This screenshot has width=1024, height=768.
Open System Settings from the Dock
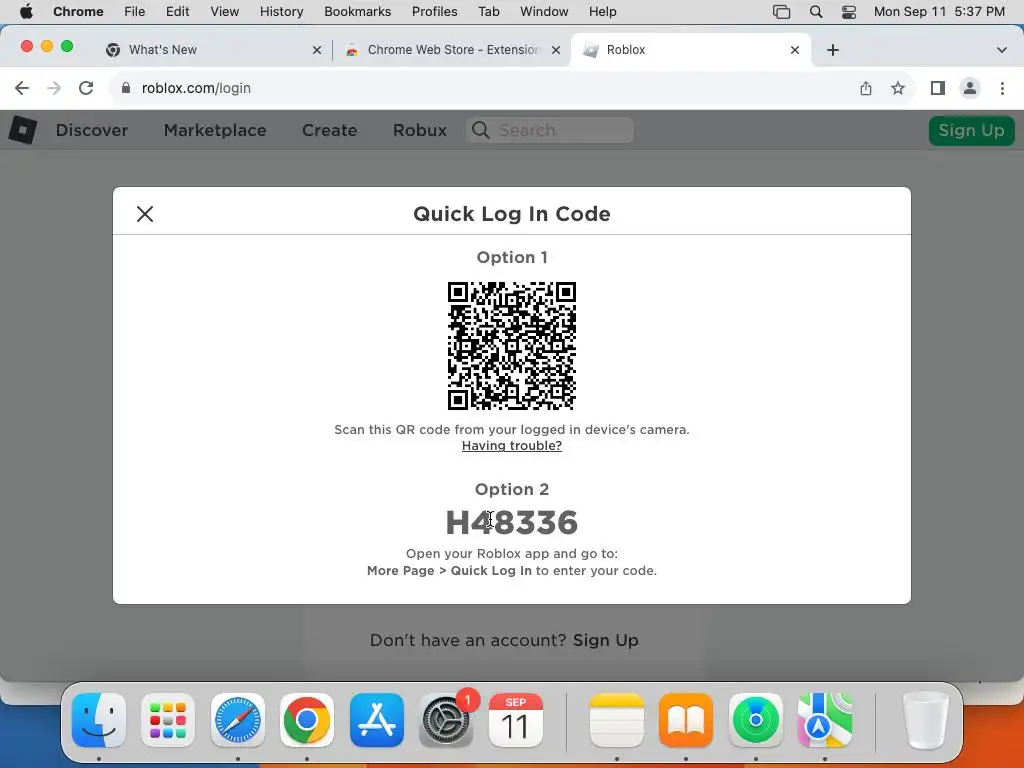pyautogui.click(x=446, y=720)
